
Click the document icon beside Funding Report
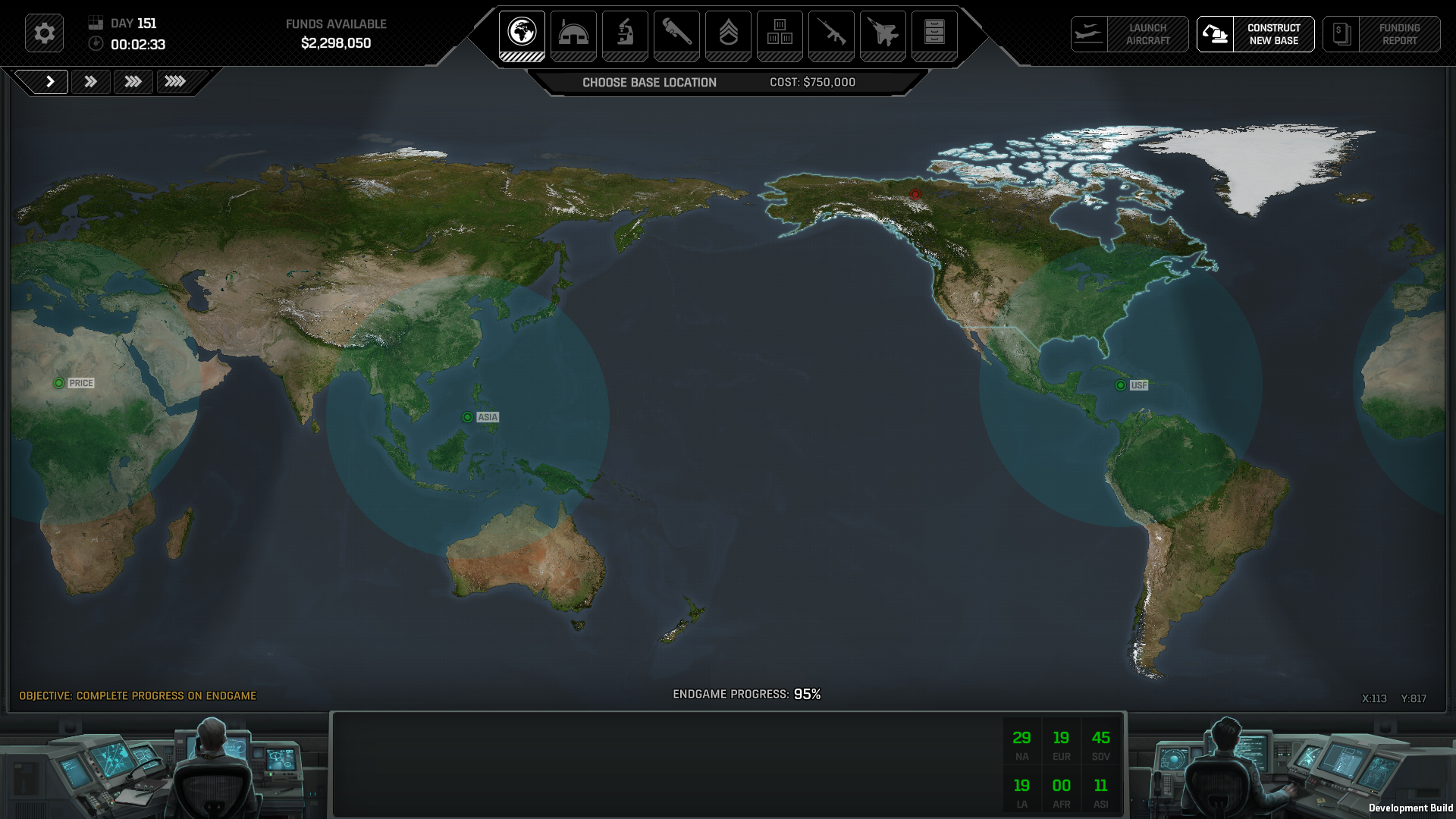coord(1341,34)
